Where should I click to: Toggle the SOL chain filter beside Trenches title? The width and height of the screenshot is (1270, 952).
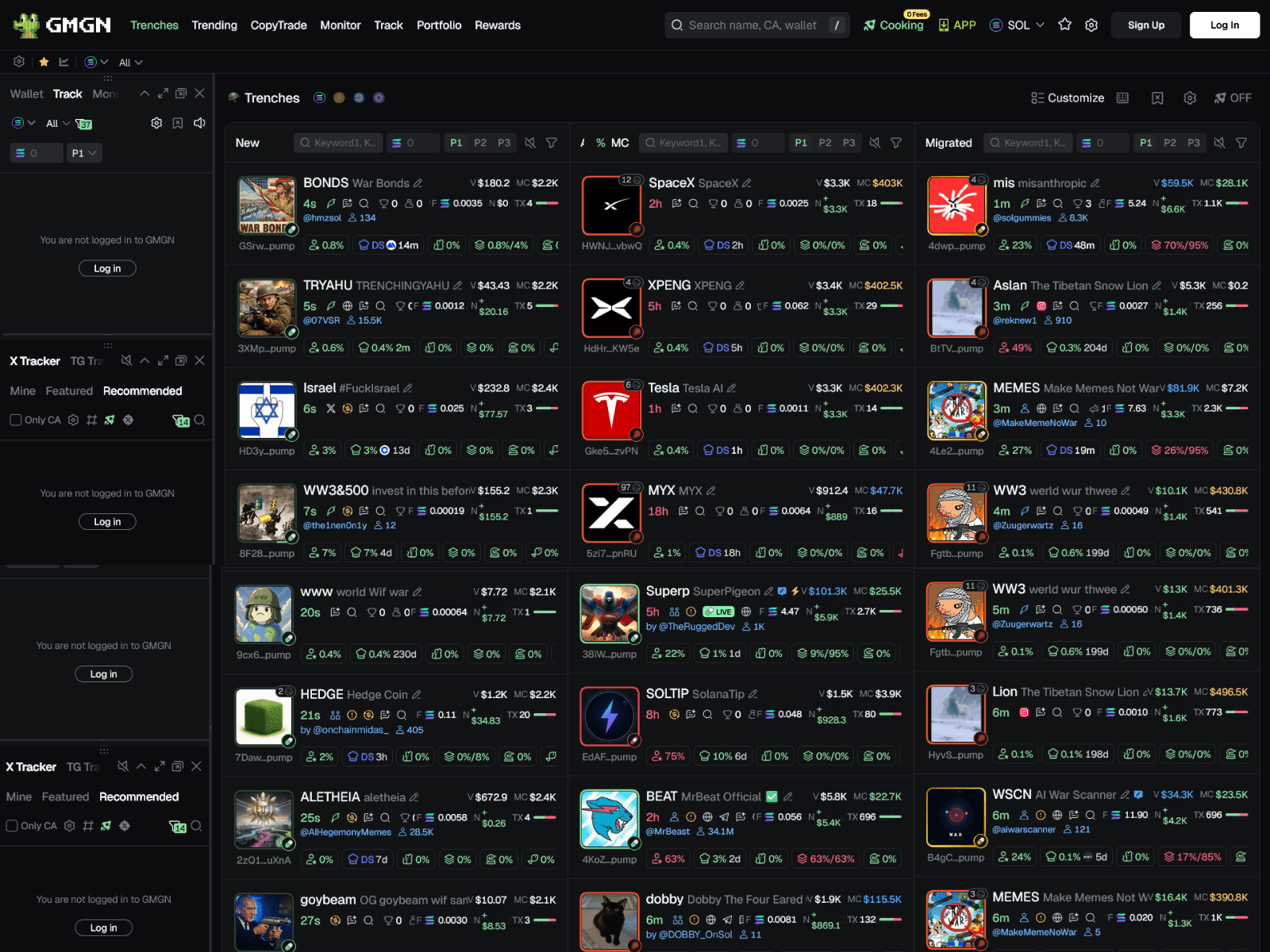(319, 98)
